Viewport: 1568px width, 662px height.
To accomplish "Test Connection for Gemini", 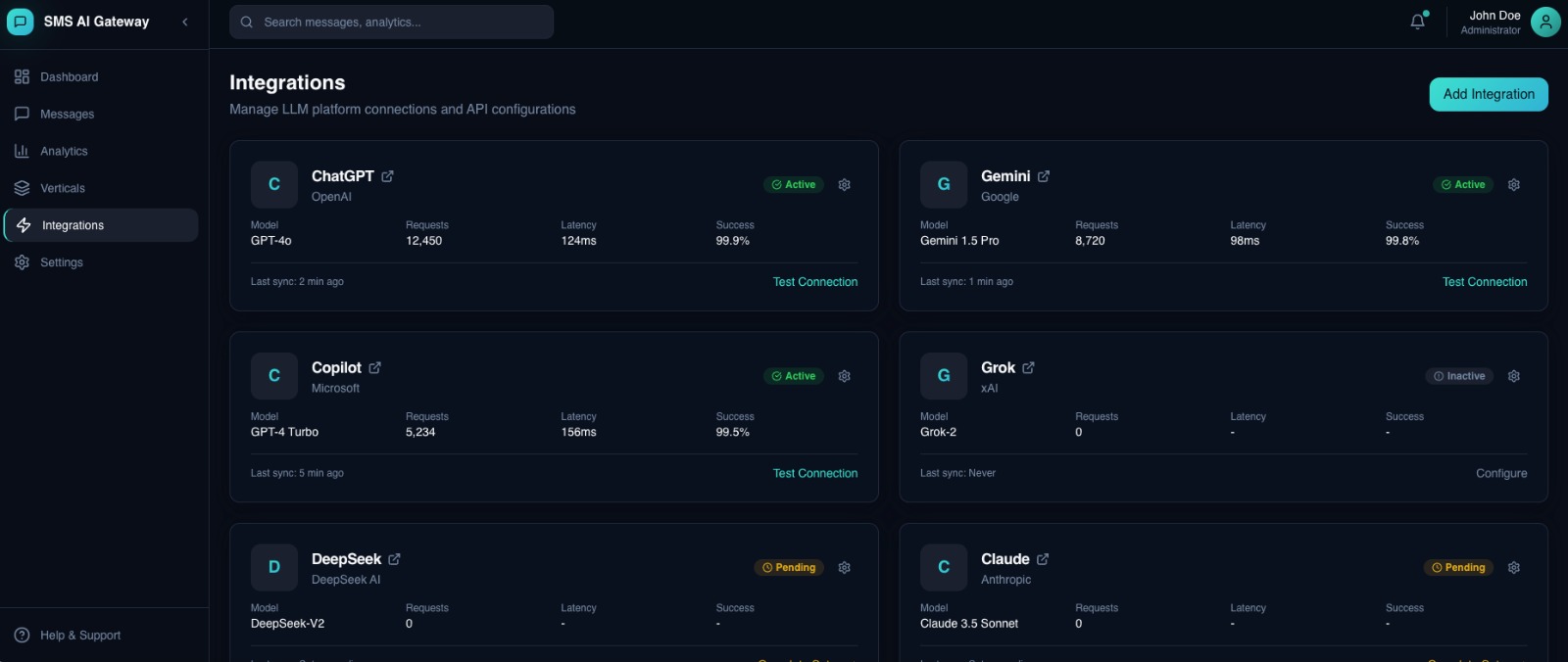I will point(1485,282).
